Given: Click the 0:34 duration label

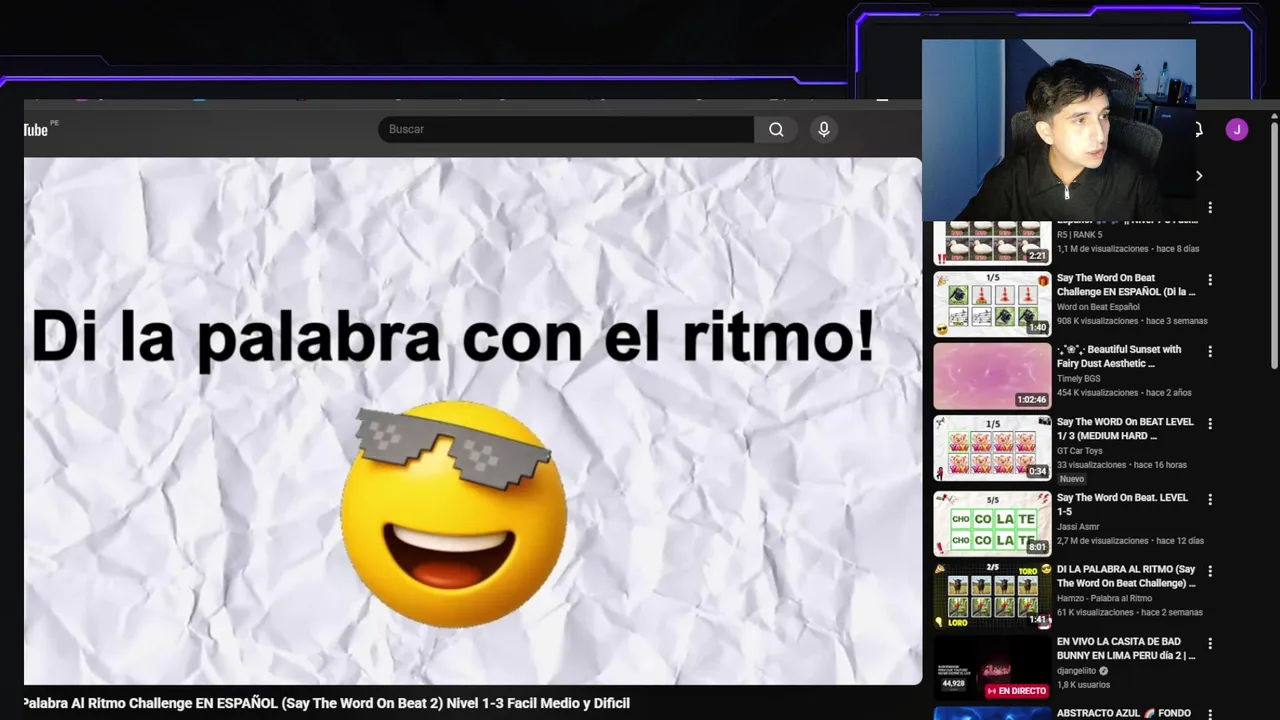Looking at the screenshot, I should coord(1037,472).
